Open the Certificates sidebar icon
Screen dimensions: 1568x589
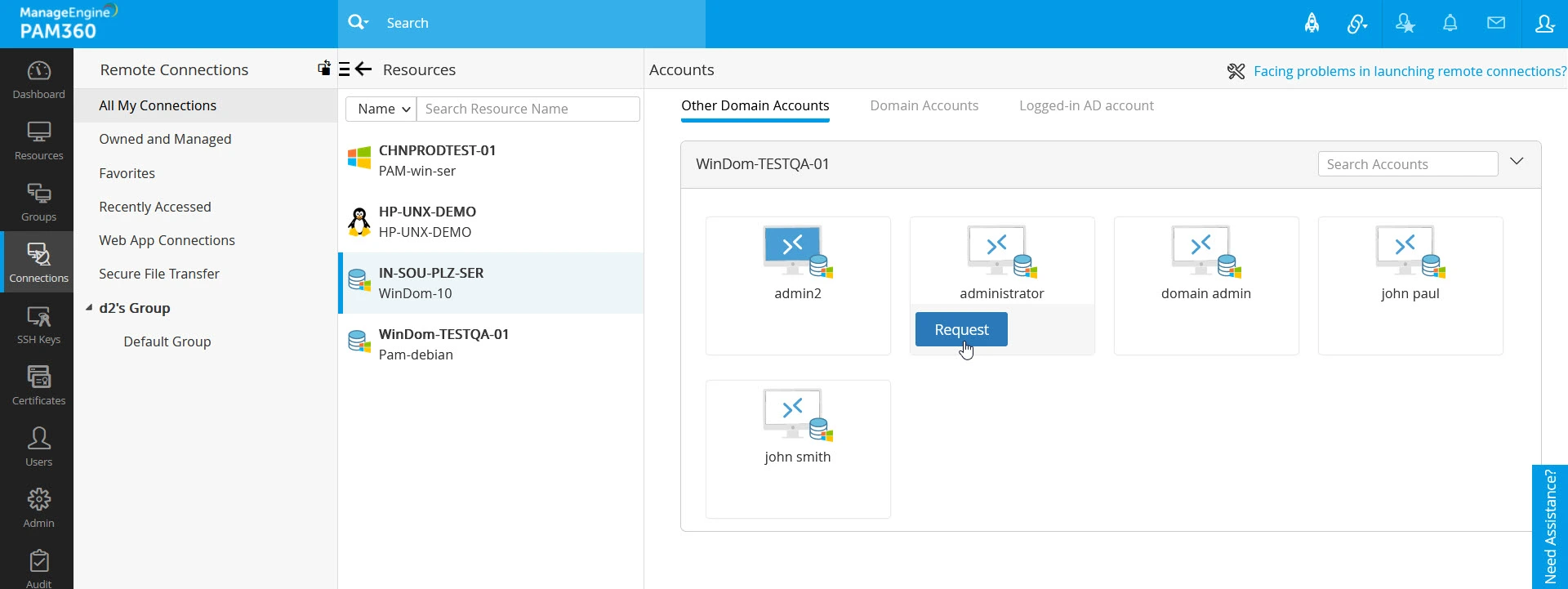[38, 386]
